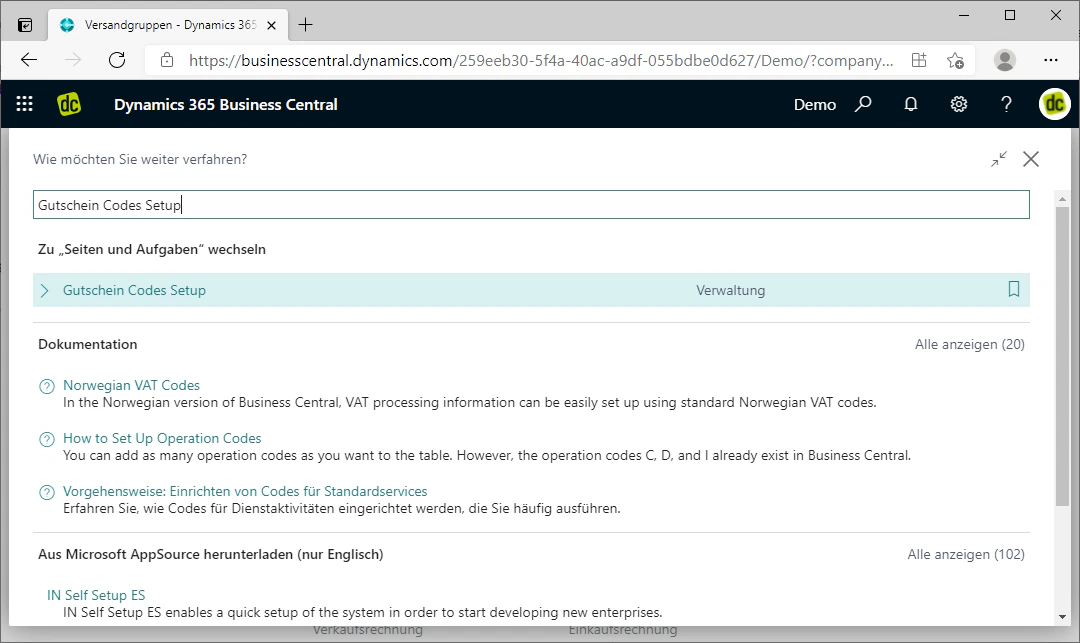Click help icon beside Standardservices article
The image size is (1080, 643).
pos(47,492)
